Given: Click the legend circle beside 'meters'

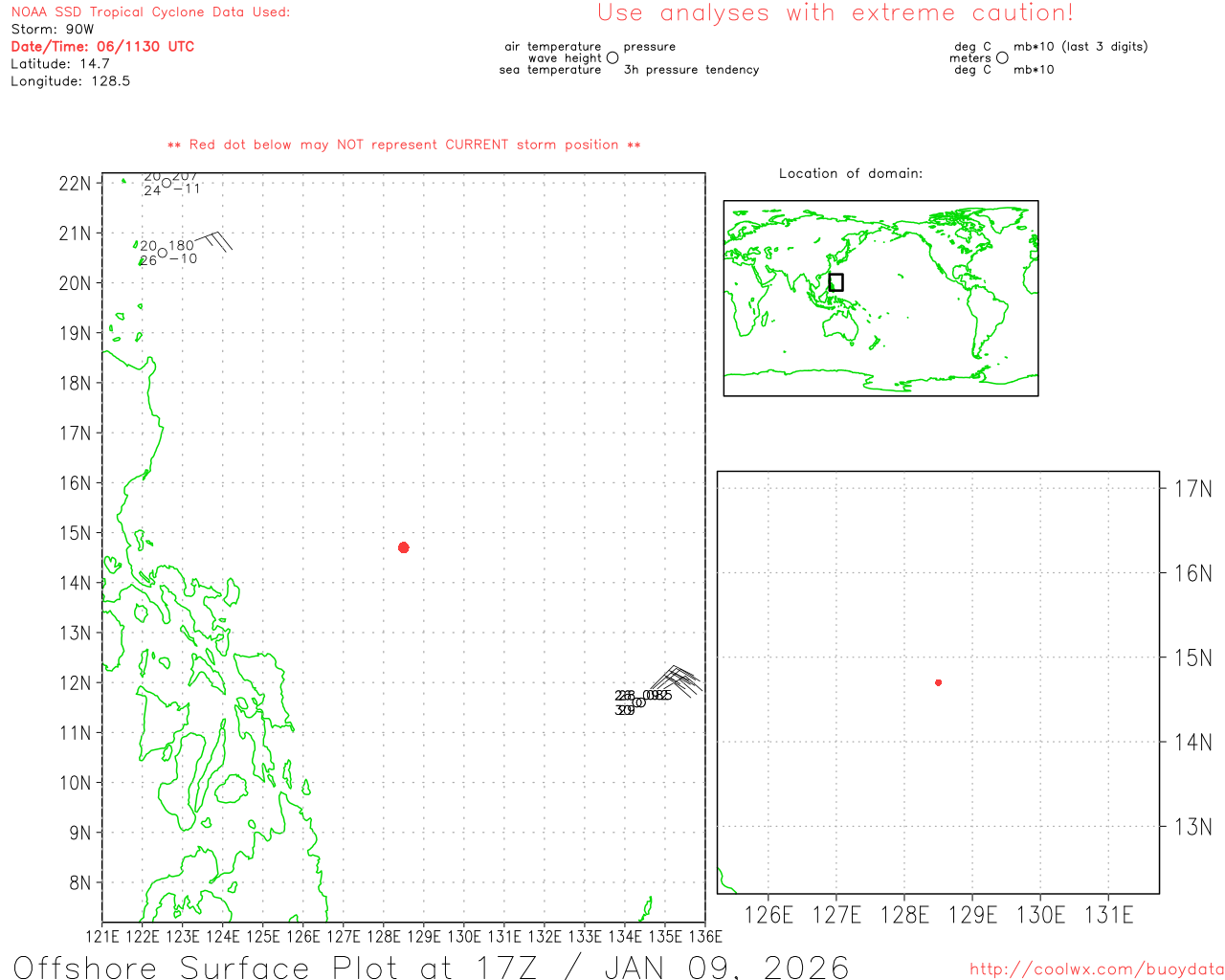Looking at the screenshot, I should click(x=1002, y=58).
